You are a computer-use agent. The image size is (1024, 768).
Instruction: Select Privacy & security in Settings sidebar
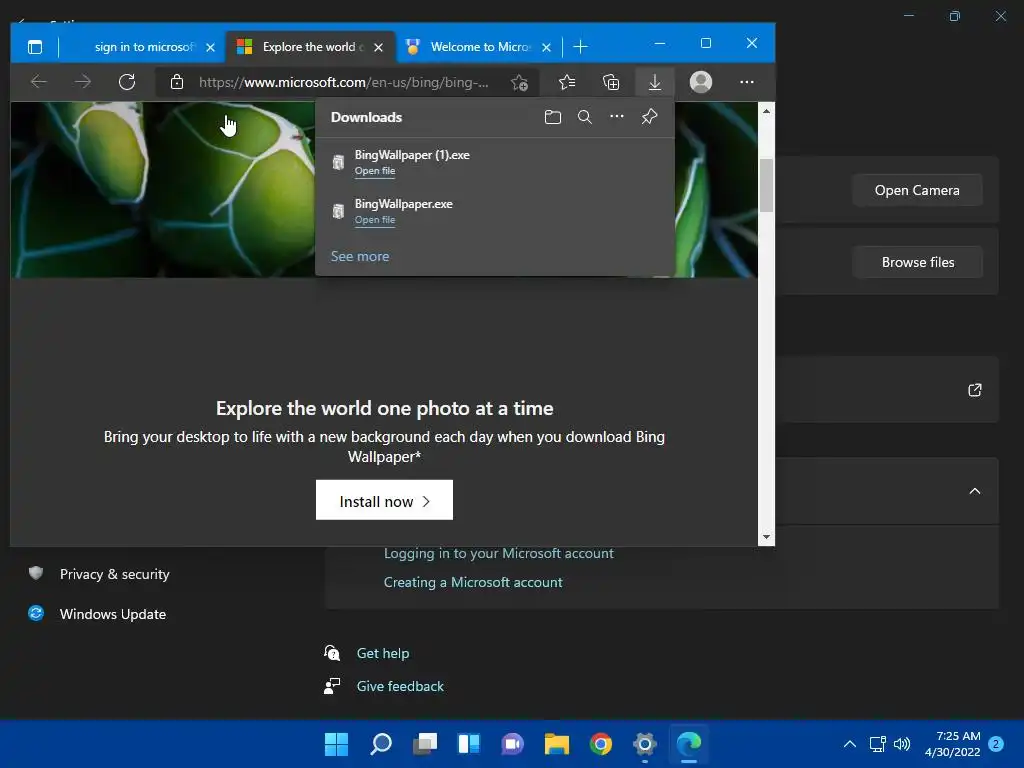pos(114,574)
